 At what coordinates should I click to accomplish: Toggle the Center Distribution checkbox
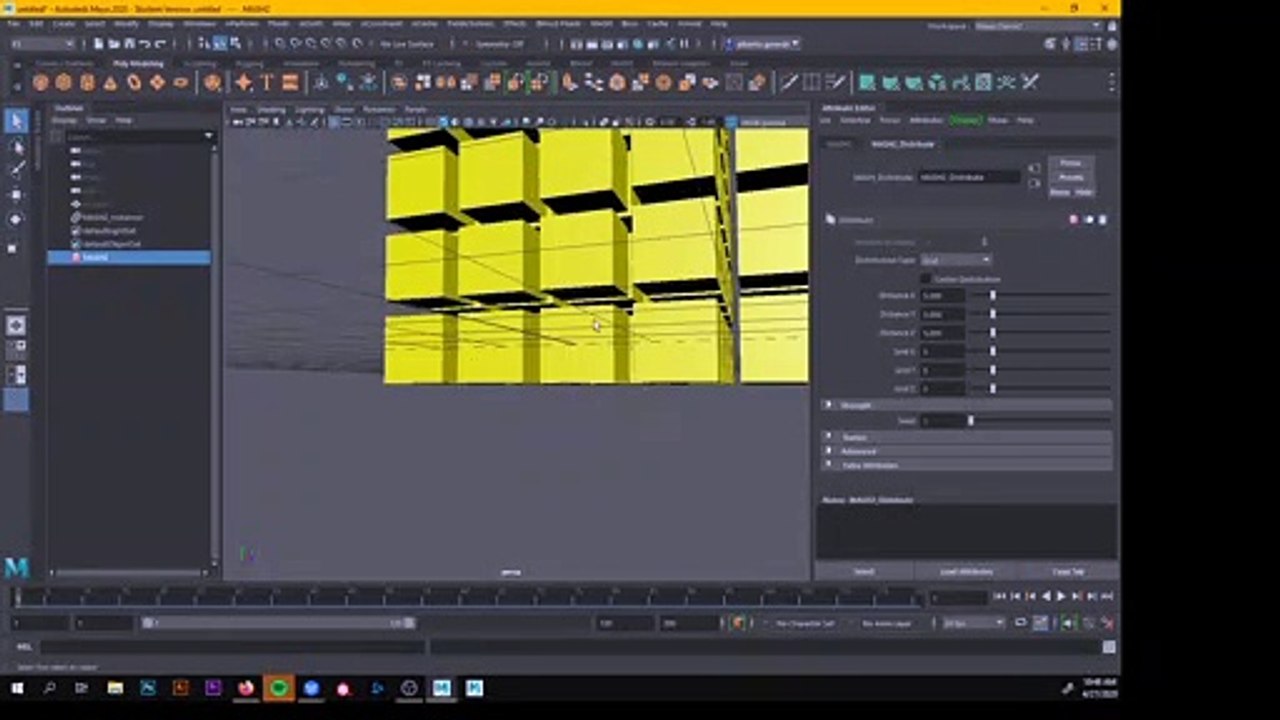[926, 279]
